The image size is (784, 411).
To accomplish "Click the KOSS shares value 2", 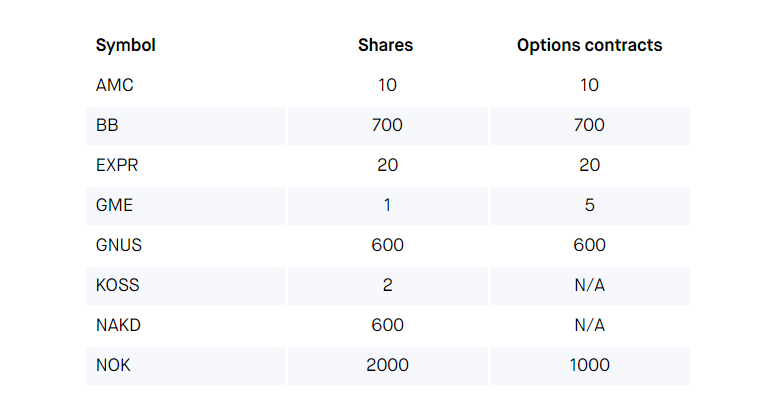I will (x=387, y=285).
